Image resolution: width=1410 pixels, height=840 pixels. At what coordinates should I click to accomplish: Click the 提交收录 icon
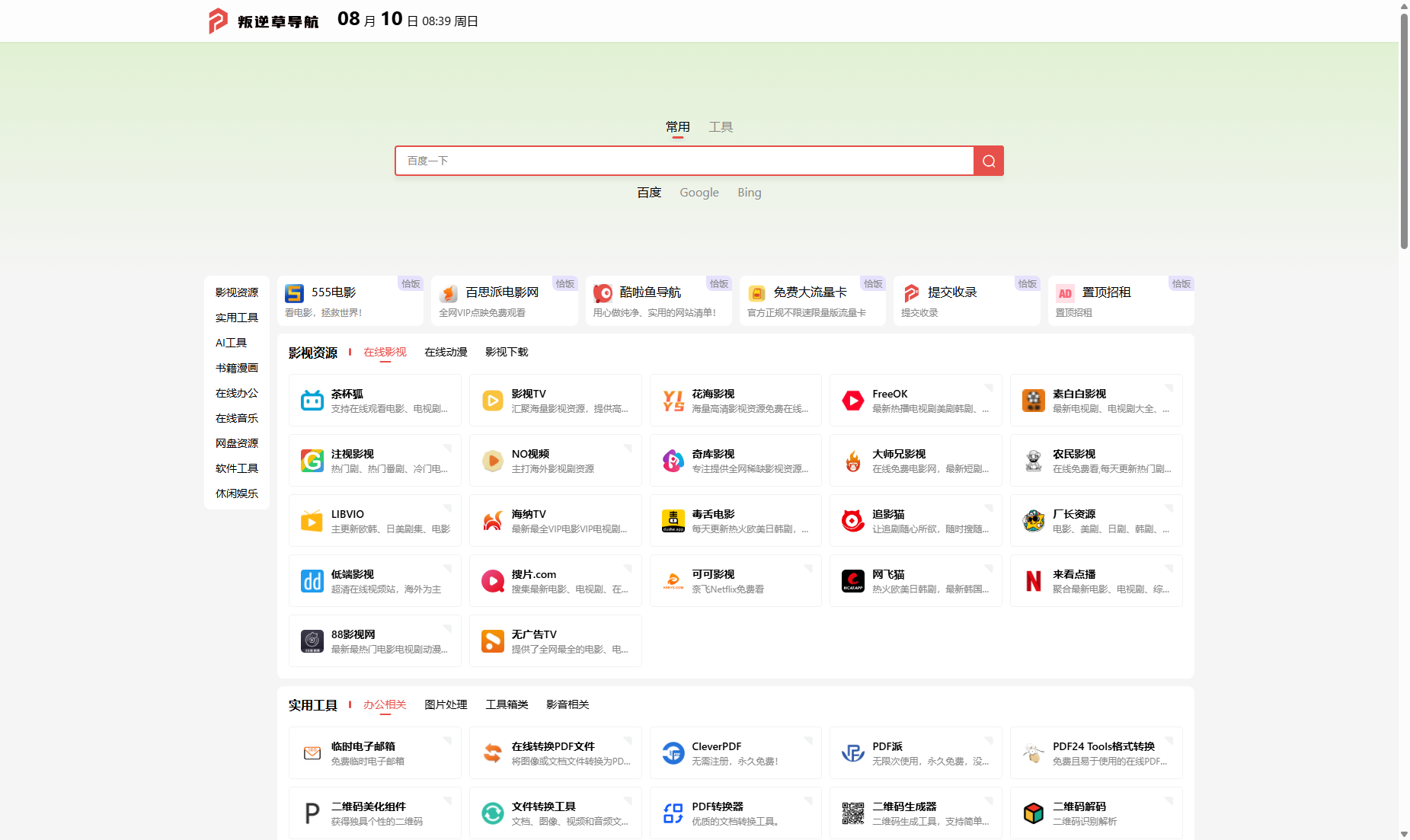(x=911, y=293)
